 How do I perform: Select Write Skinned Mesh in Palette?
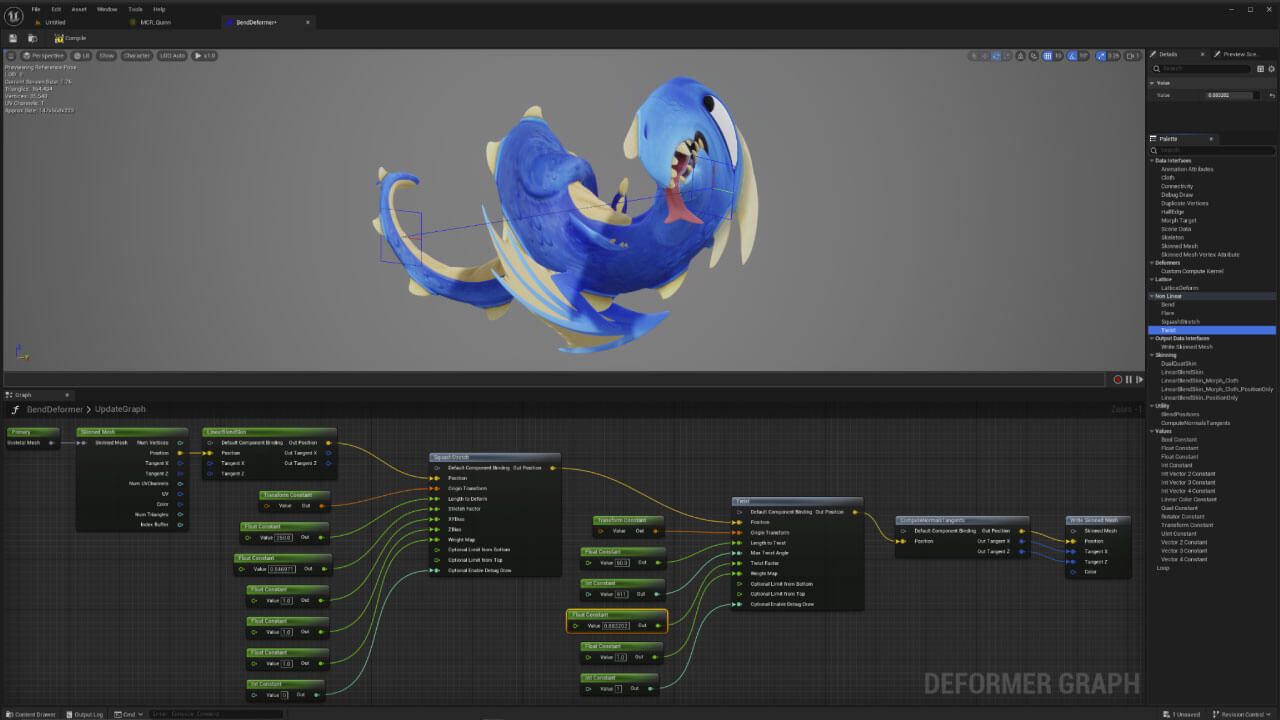click(1186, 347)
